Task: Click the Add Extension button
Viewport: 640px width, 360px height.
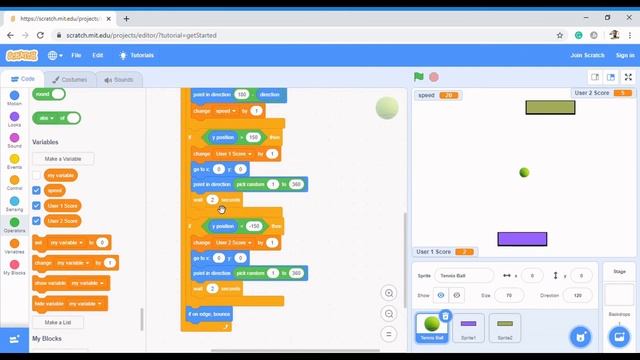Action: pos(14,340)
